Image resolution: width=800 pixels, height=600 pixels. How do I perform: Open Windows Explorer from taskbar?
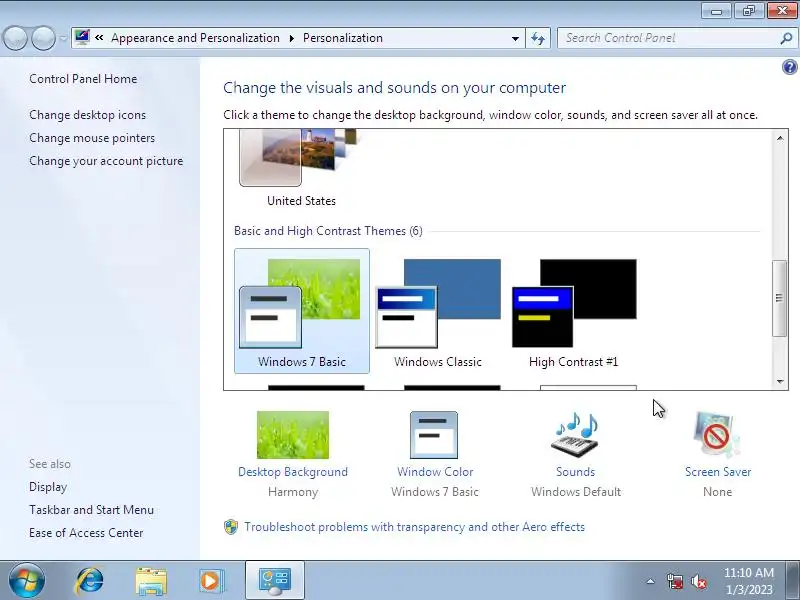(151, 581)
